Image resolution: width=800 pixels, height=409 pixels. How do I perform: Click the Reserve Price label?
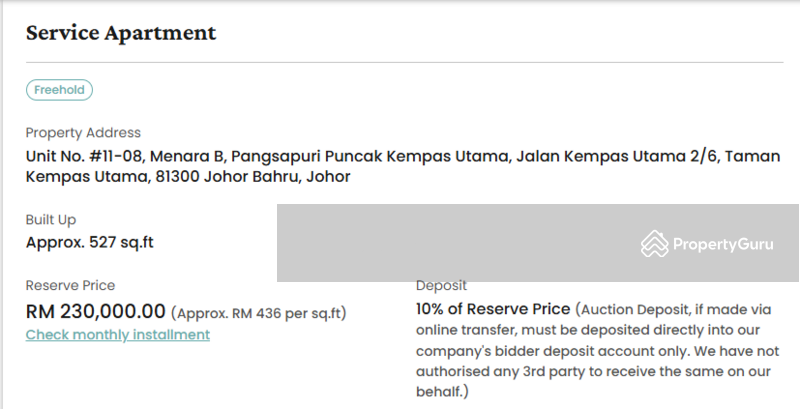[x=70, y=285]
